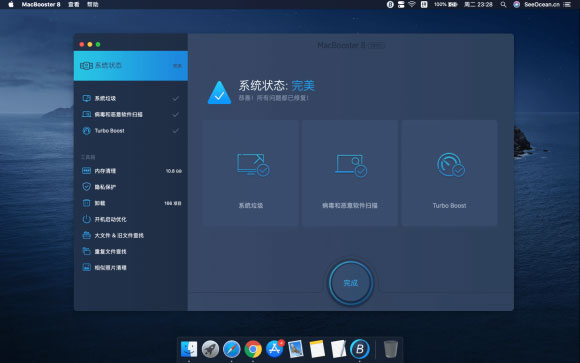Click the round 完成 button
The height and width of the screenshot is (363, 580).
pyautogui.click(x=351, y=283)
